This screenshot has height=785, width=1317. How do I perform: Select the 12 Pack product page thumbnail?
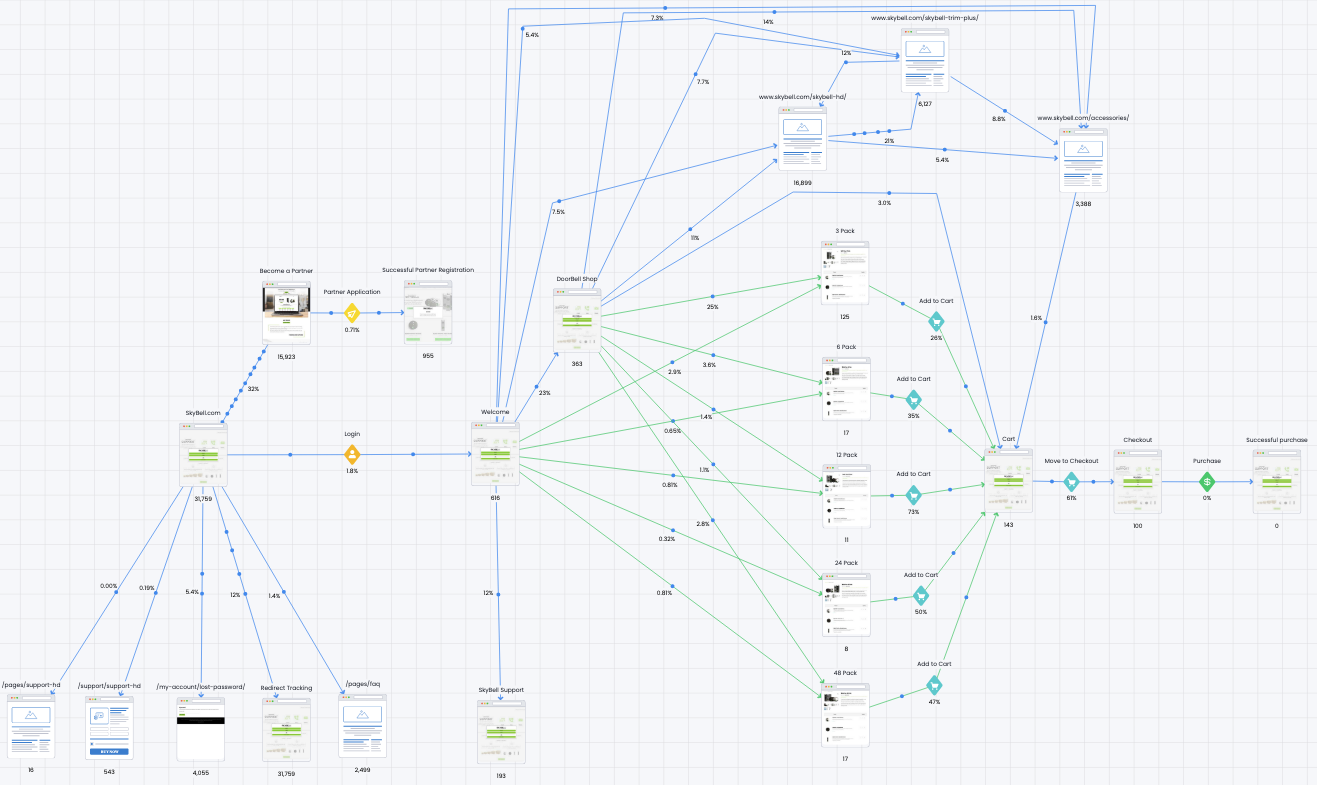(x=846, y=497)
